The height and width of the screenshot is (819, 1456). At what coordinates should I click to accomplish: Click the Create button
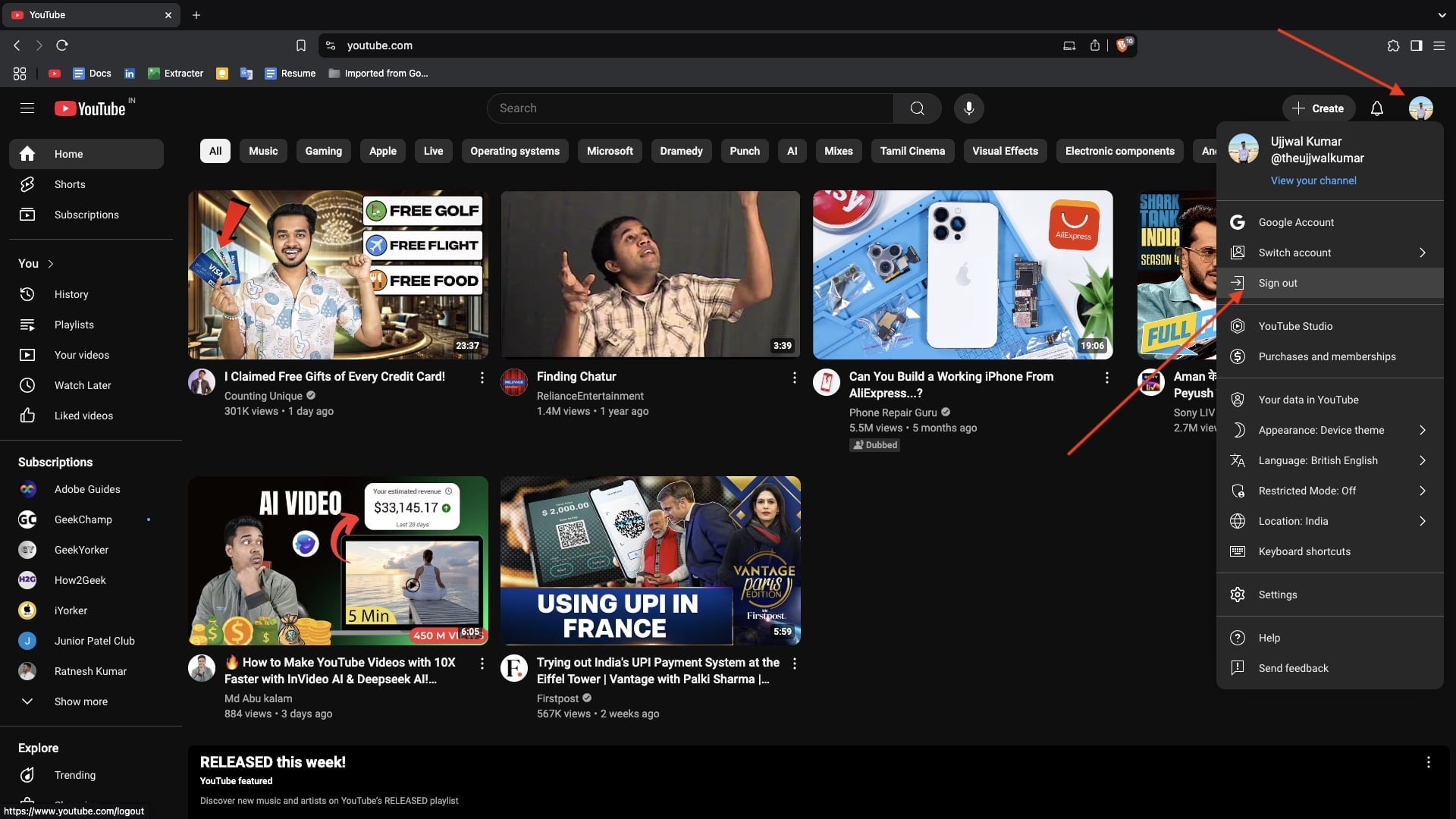point(1318,108)
